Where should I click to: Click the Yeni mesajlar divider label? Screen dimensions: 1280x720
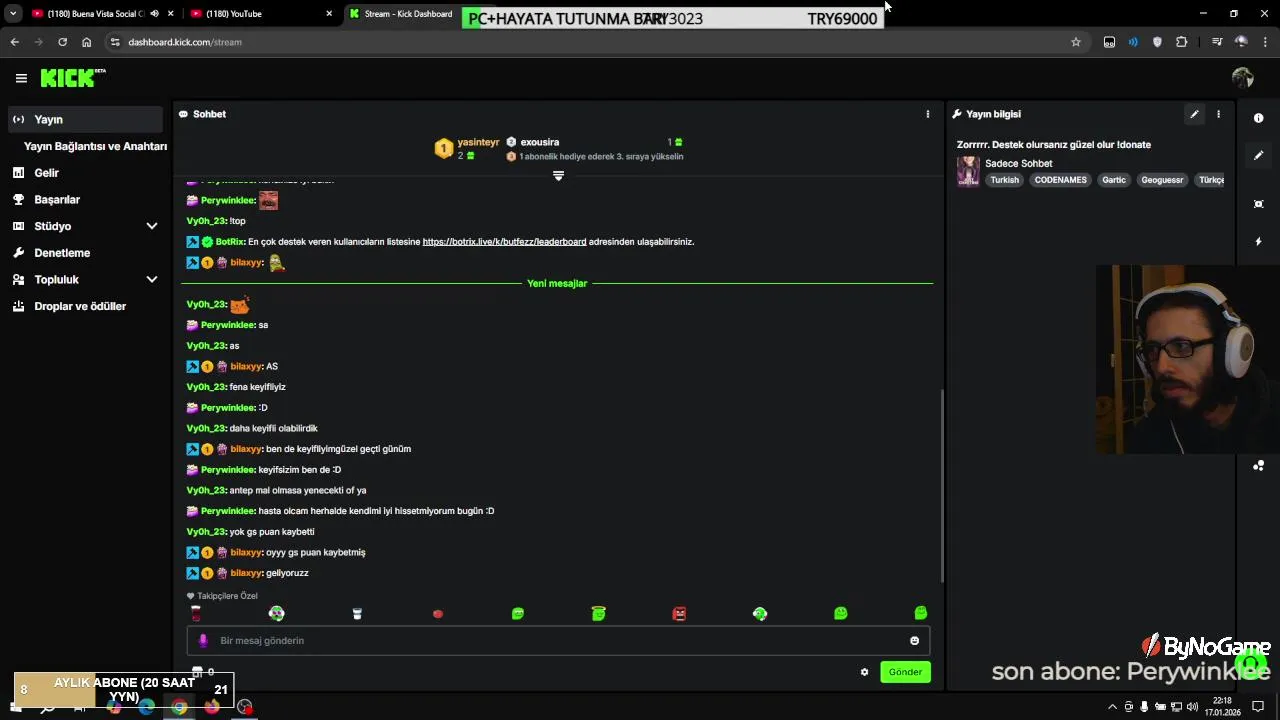click(x=557, y=284)
